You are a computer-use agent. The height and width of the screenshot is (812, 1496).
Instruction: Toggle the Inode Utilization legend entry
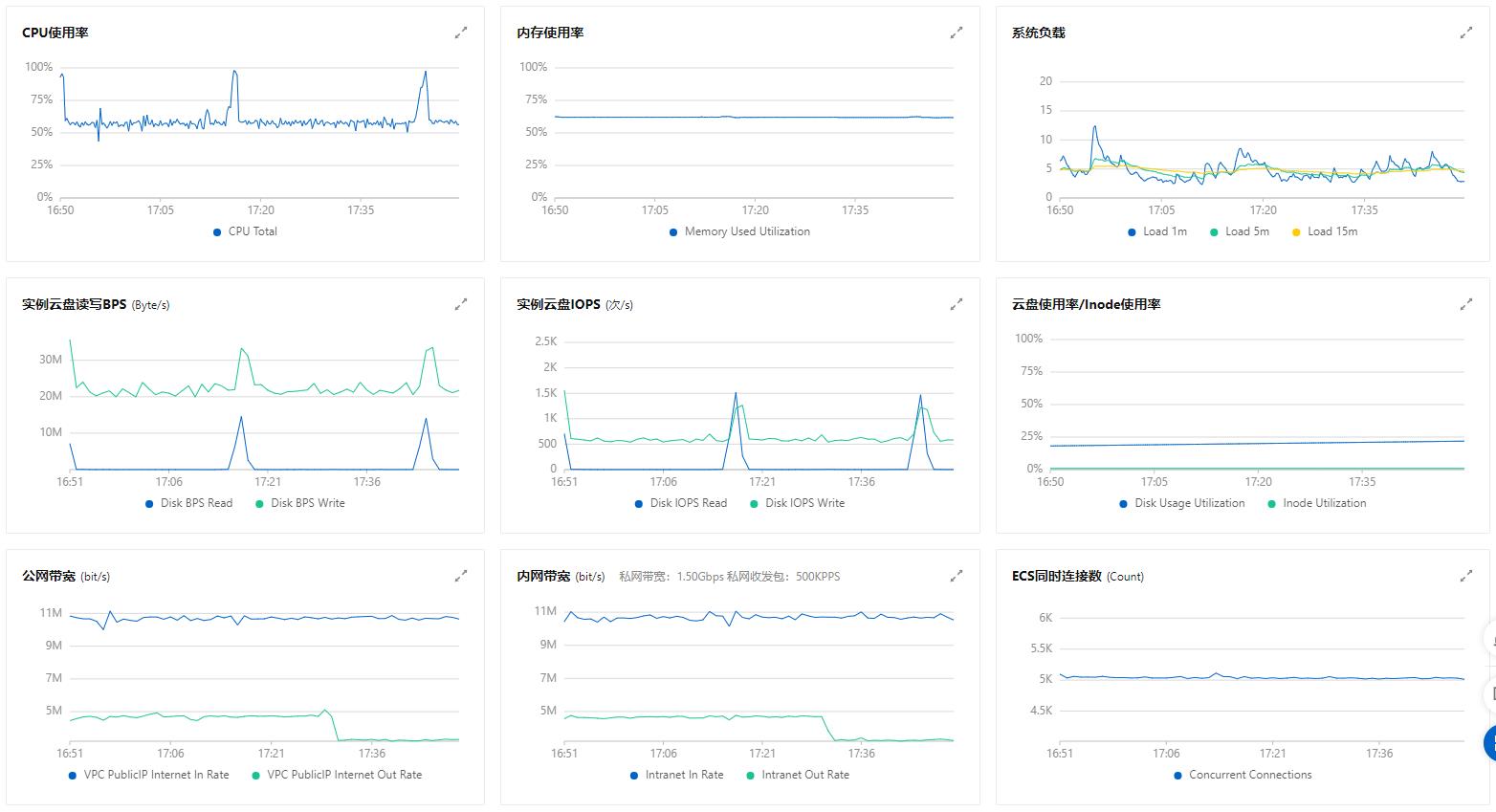tap(1323, 503)
